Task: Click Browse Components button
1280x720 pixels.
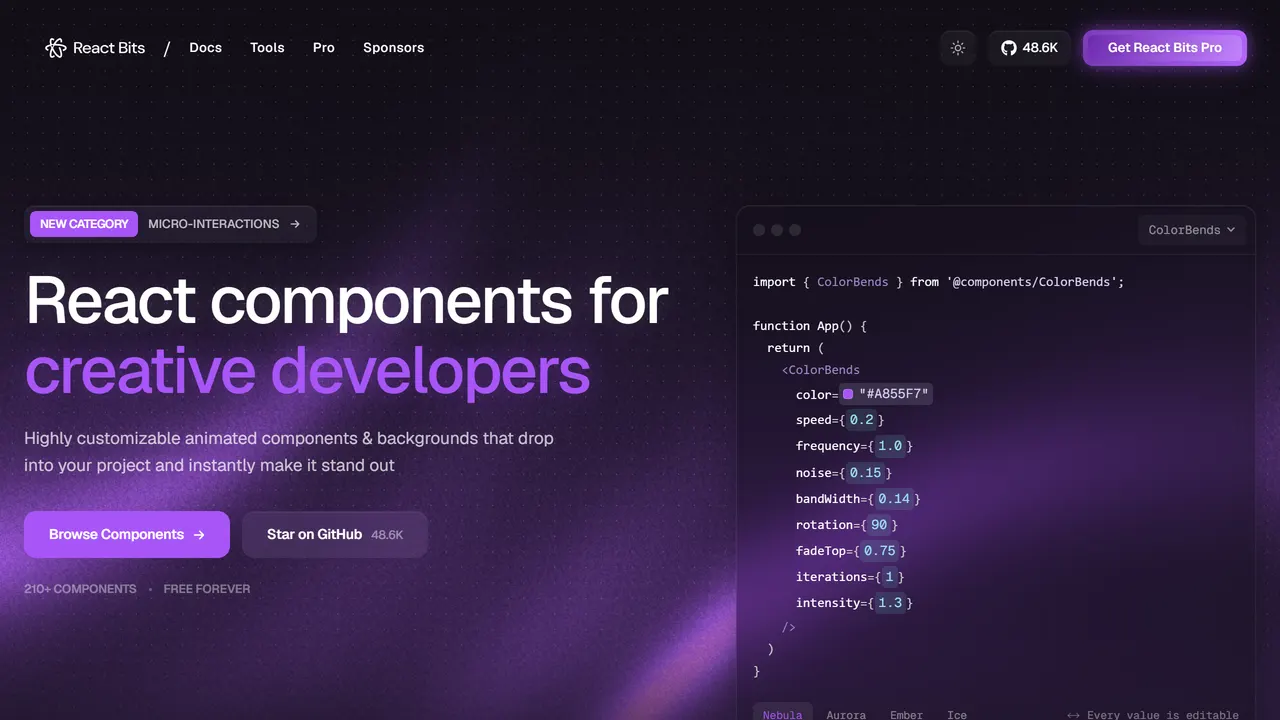Action: click(x=127, y=535)
